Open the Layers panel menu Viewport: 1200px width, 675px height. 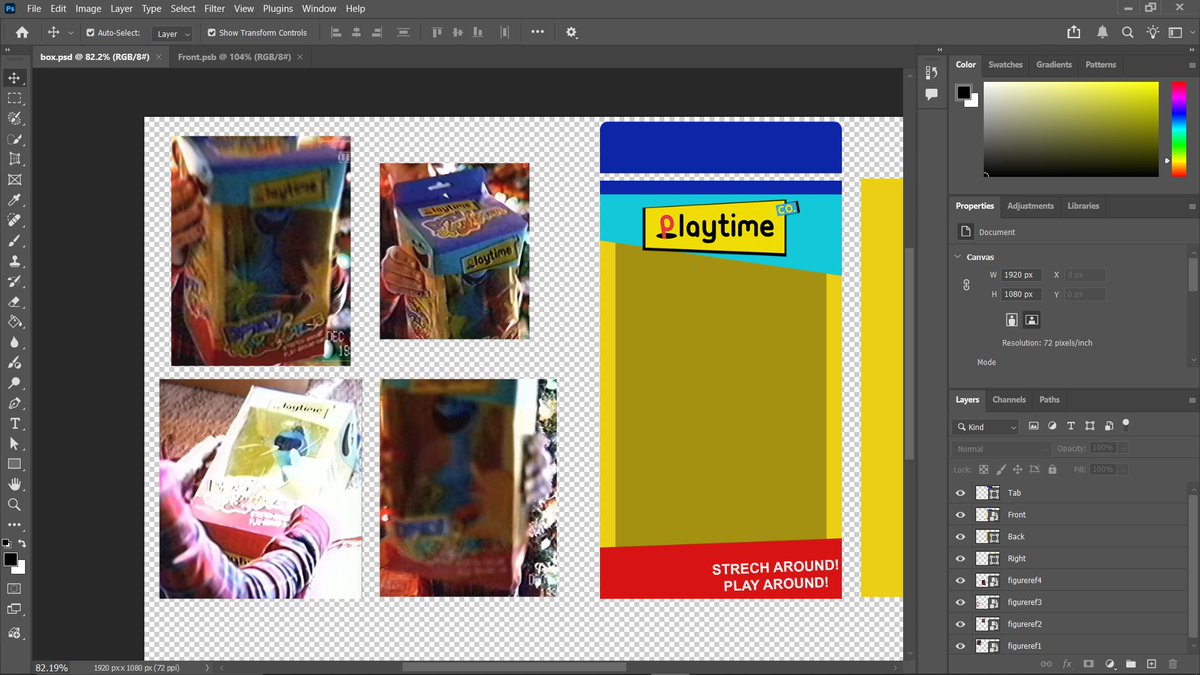(1192, 400)
